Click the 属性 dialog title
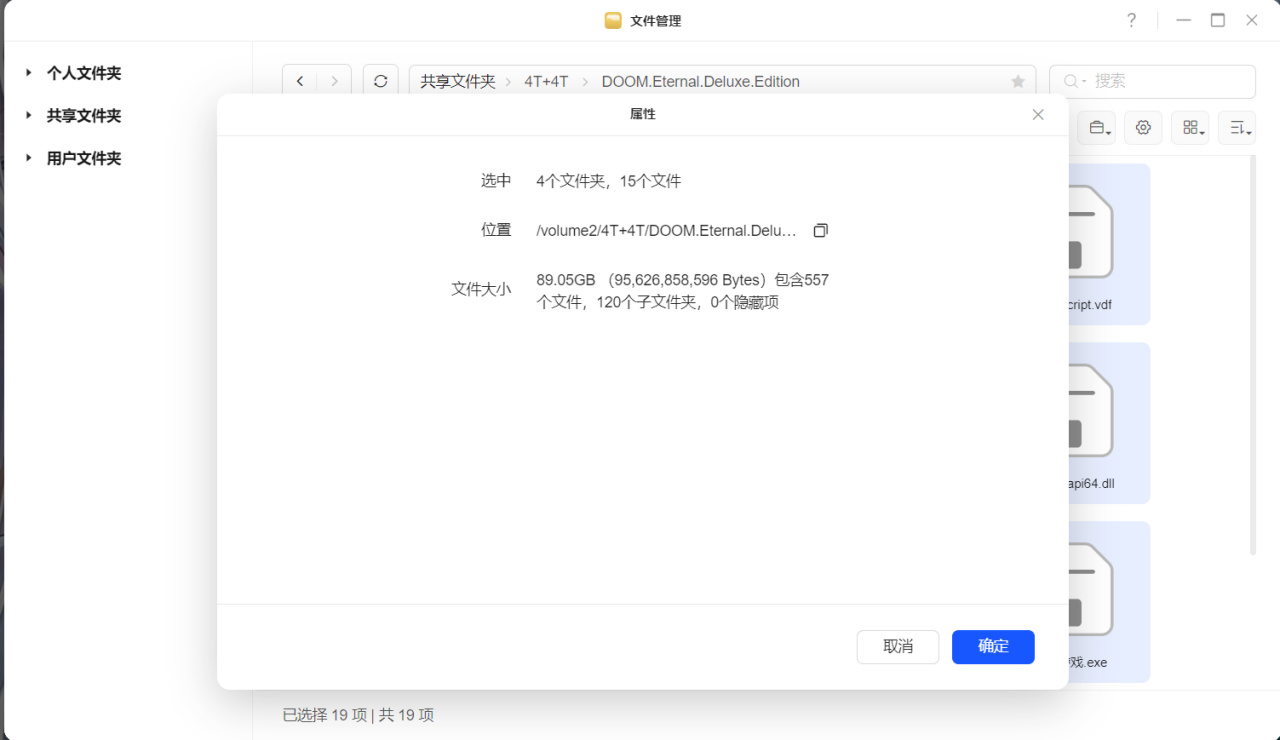This screenshot has width=1280, height=740. tap(643, 115)
